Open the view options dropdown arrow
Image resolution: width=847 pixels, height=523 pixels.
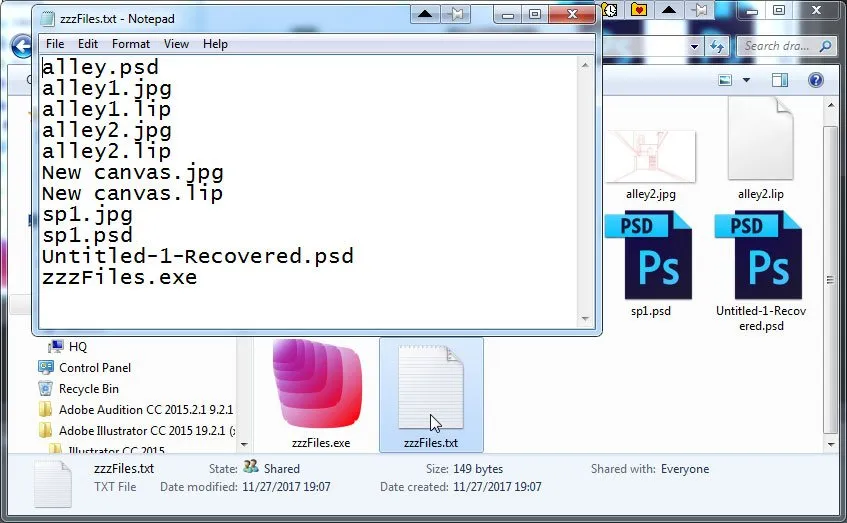pyautogui.click(x=747, y=81)
